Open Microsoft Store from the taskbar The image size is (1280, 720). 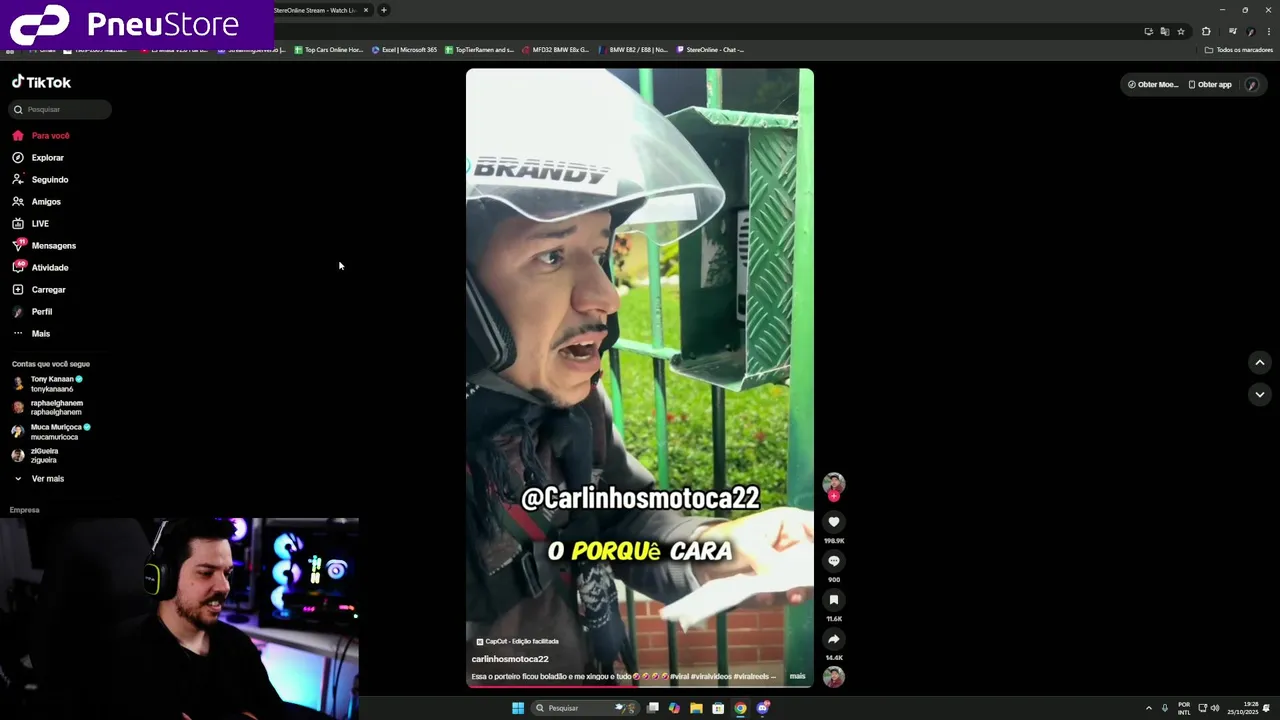point(718,708)
